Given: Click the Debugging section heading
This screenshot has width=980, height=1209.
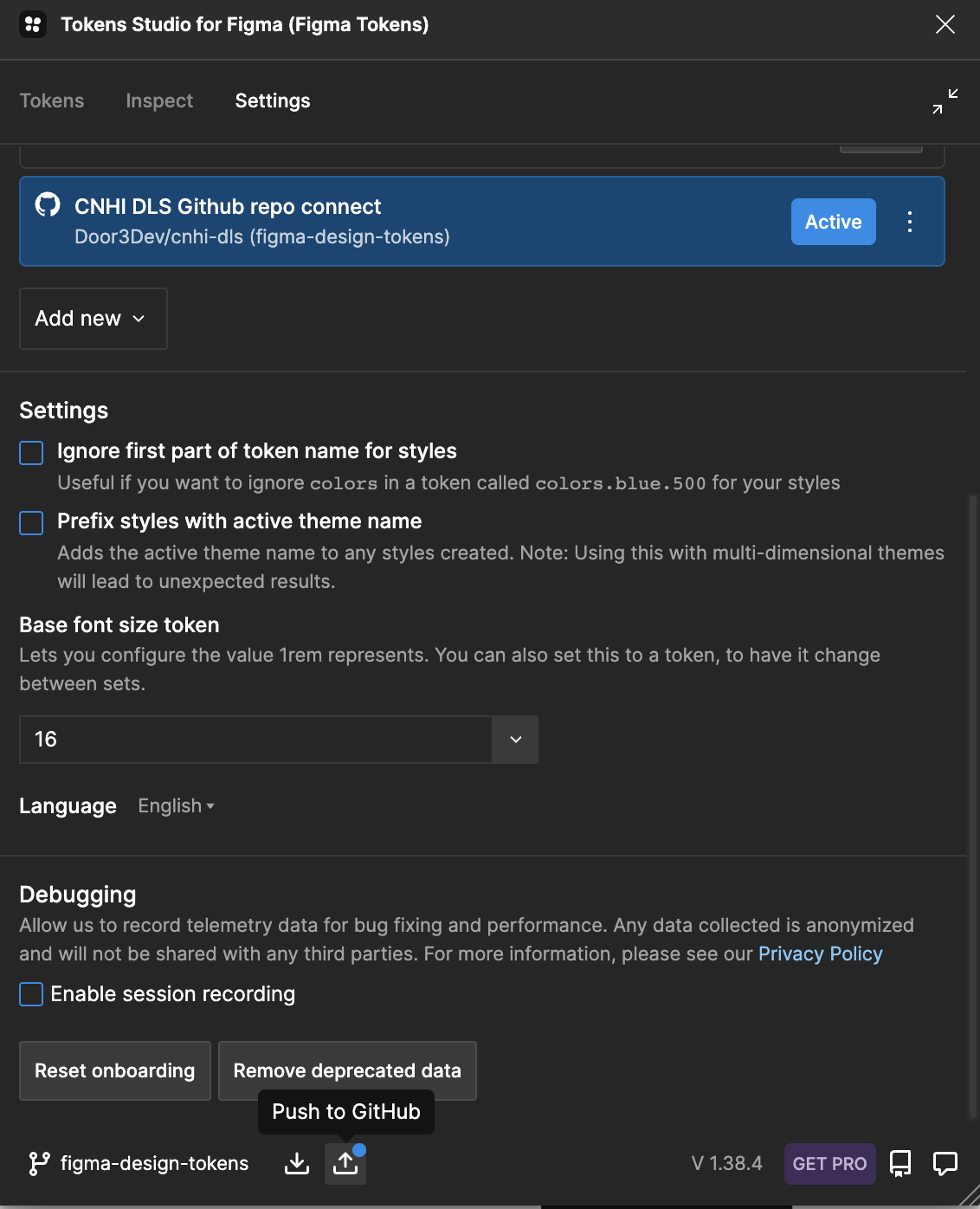Looking at the screenshot, I should click(x=78, y=895).
